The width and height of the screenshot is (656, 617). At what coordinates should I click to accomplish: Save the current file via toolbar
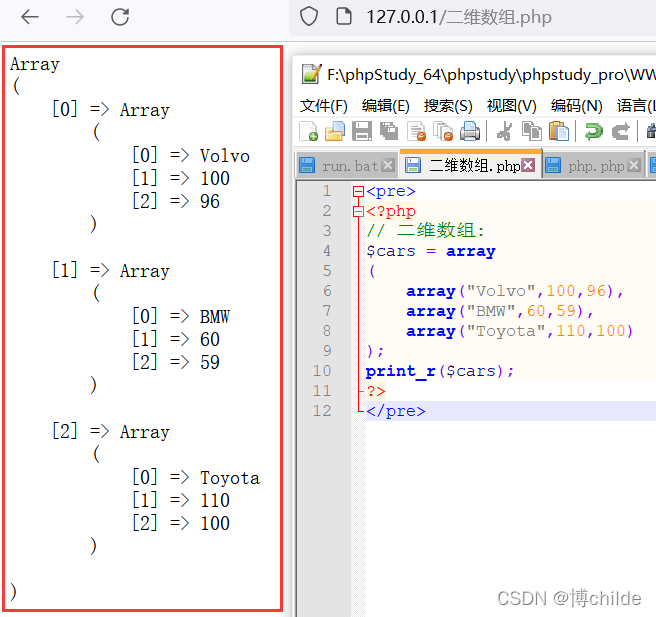pyautogui.click(x=362, y=131)
